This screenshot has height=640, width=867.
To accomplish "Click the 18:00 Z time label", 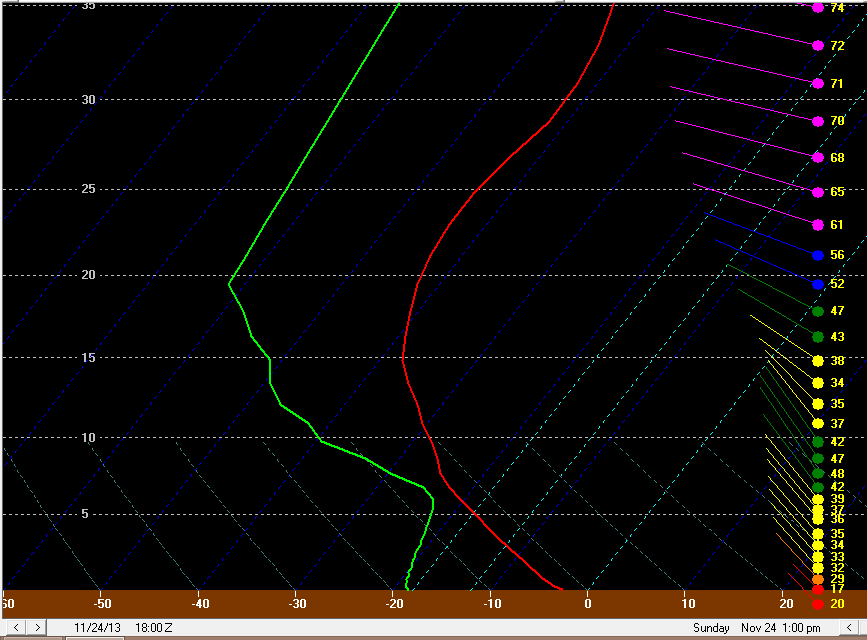I will click(153, 627).
